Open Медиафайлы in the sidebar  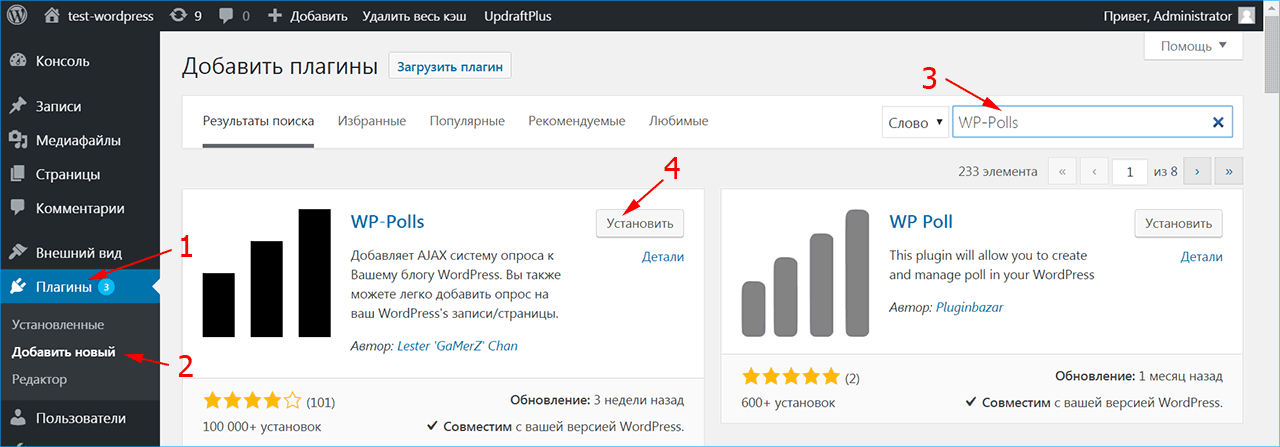coord(78,140)
